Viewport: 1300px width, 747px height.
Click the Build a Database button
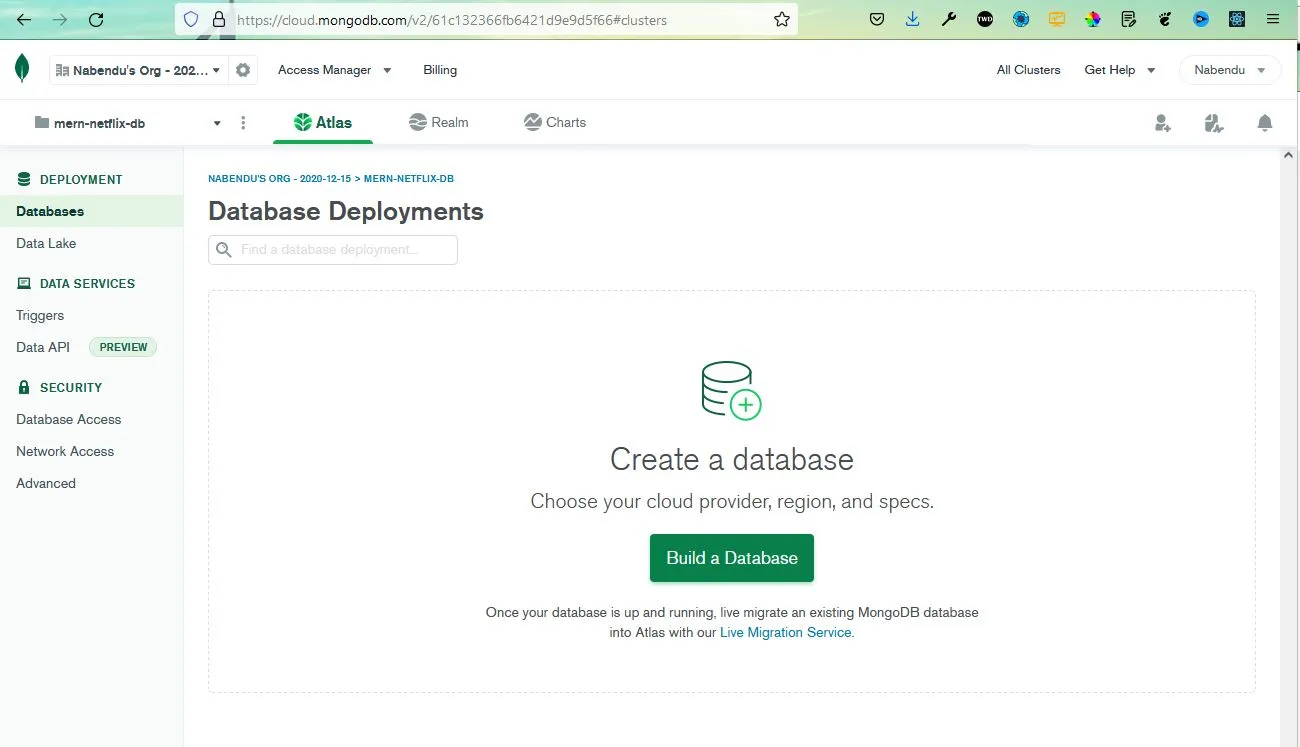click(732, 558)
